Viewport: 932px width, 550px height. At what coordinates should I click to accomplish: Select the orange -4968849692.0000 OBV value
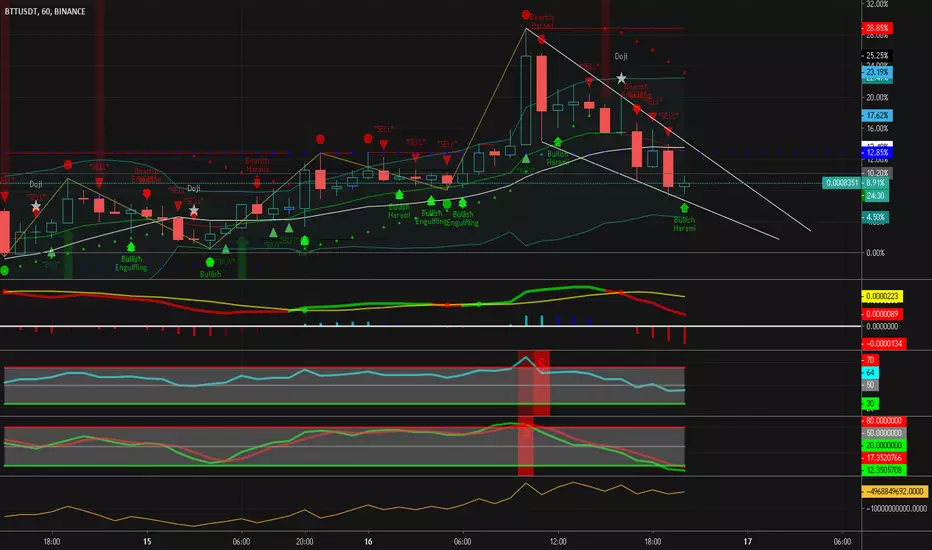pos(895,491)
